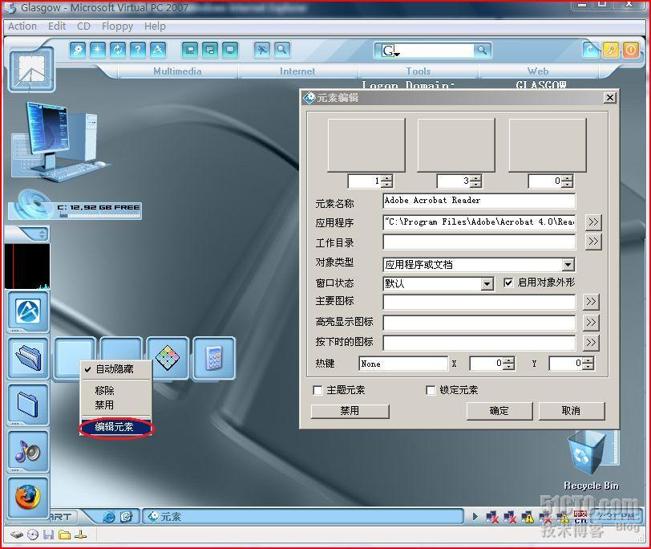This screenshot has width=651, height=549.
Task: Click the refresh arrows icon in top toolbar
Action: 118,50
